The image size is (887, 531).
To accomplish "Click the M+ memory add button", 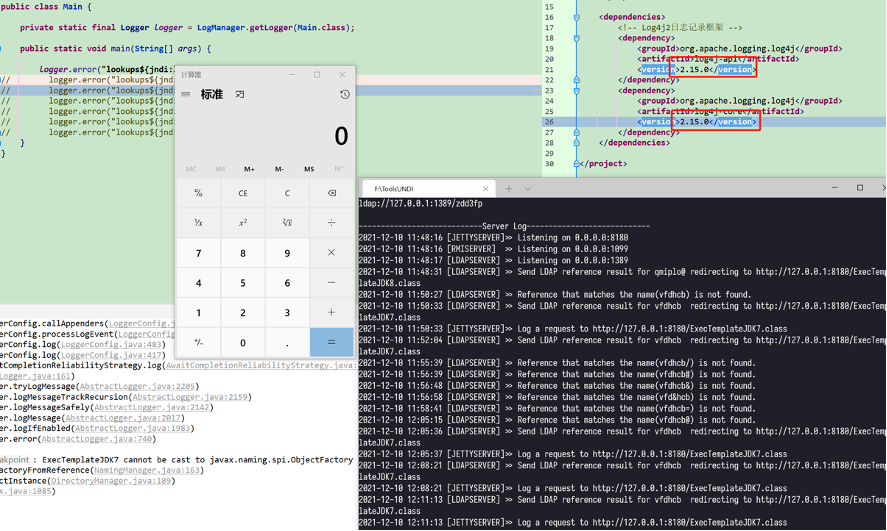I will [x=249, y=168].
